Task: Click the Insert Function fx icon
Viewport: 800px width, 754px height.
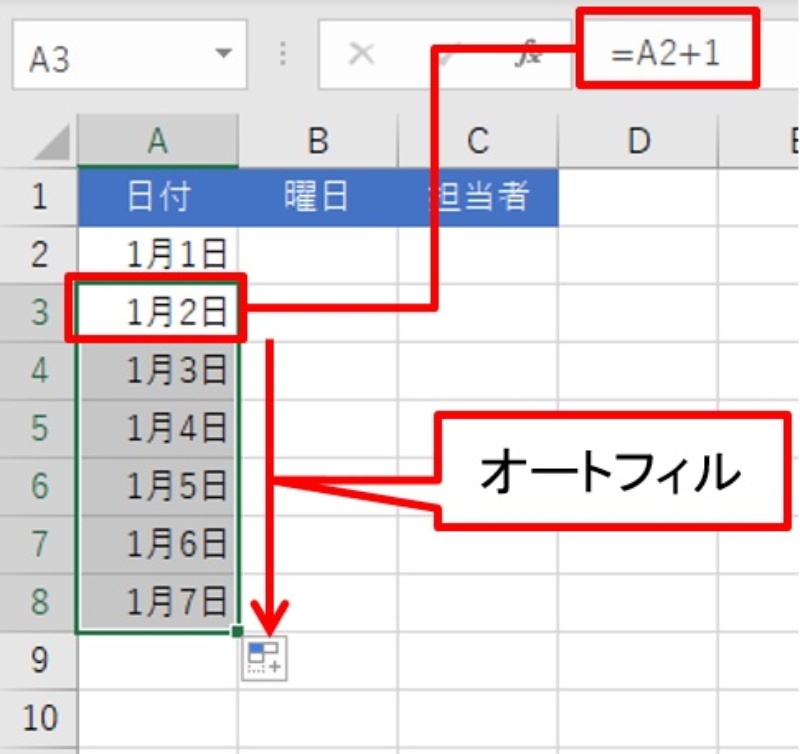Action: [528, 55]
